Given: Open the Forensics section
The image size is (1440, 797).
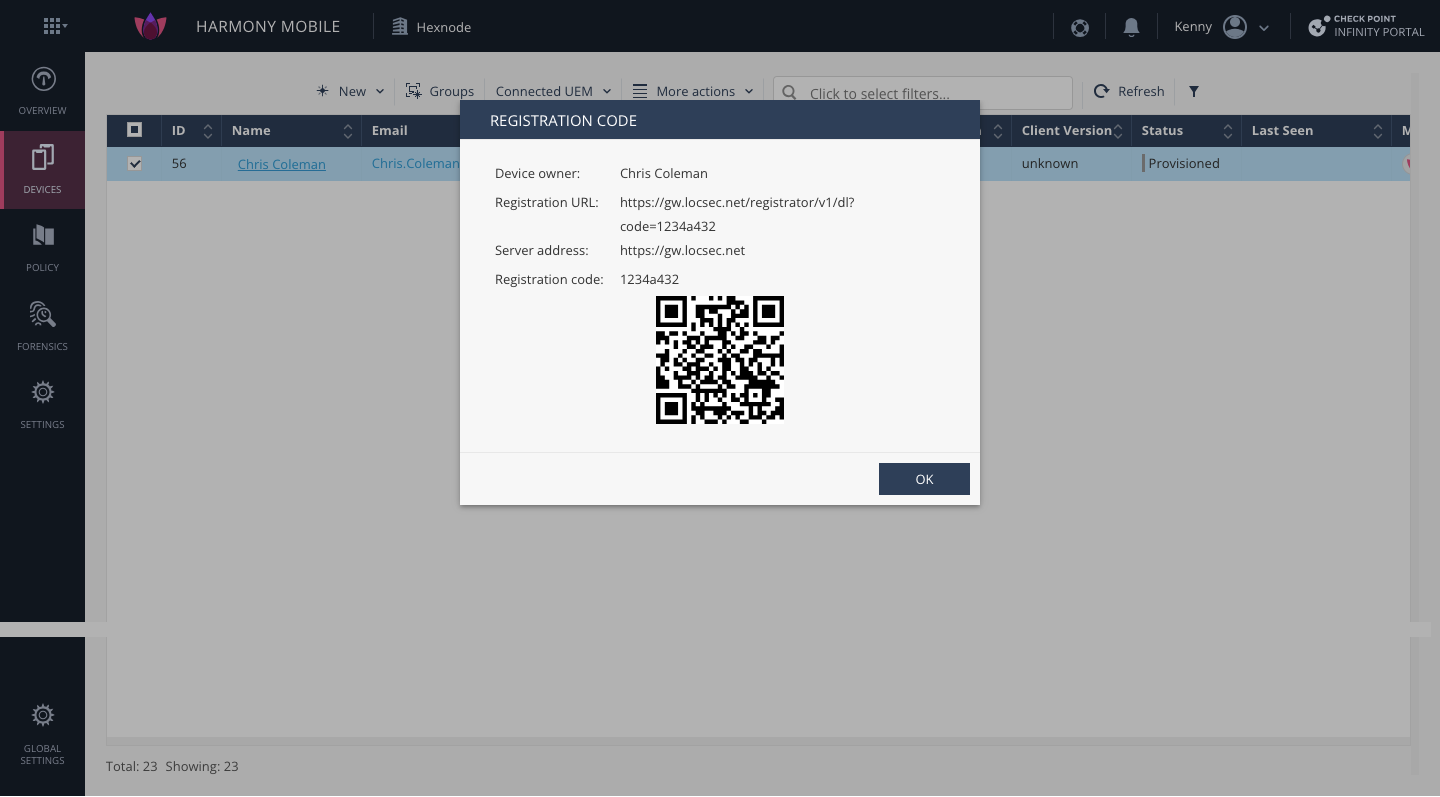Looking at the screenshot, I should [x=42, y=326].
